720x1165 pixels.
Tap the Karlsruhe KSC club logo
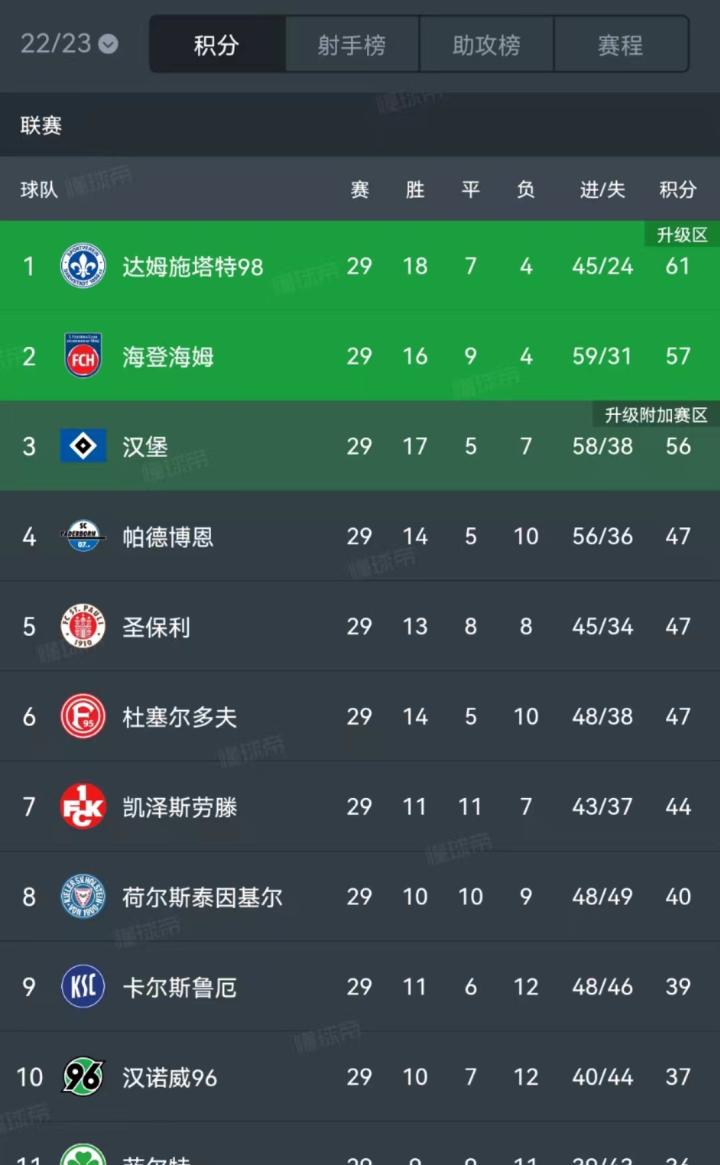click(83, 987)
